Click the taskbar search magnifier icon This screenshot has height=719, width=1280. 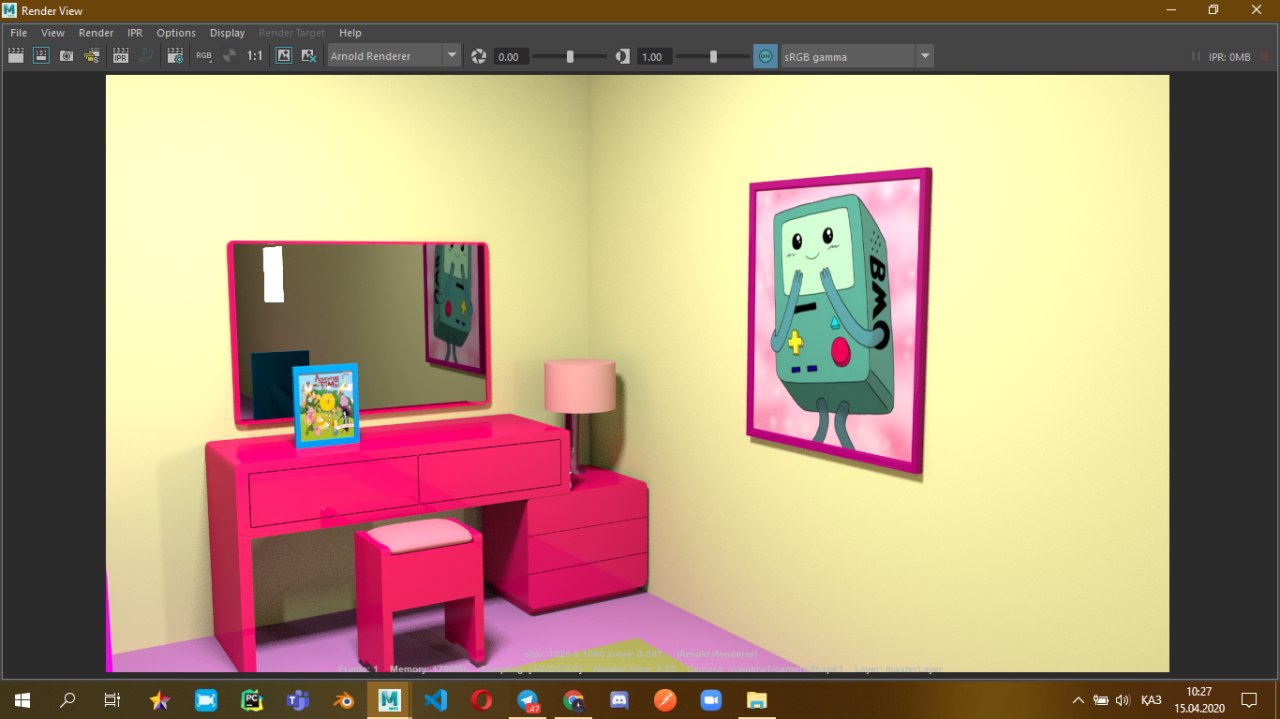(x=67, y=700)
